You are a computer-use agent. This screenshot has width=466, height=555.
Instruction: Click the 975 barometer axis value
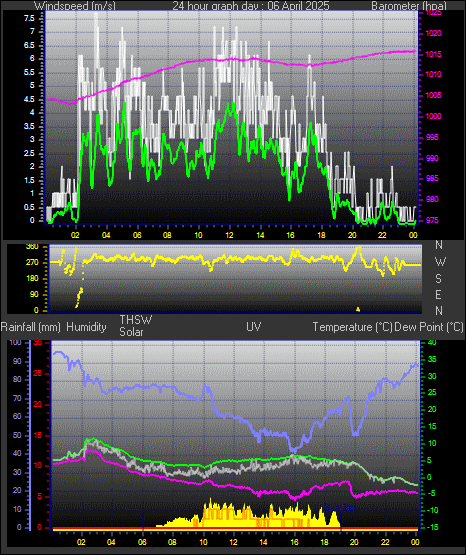coord(432,220)
